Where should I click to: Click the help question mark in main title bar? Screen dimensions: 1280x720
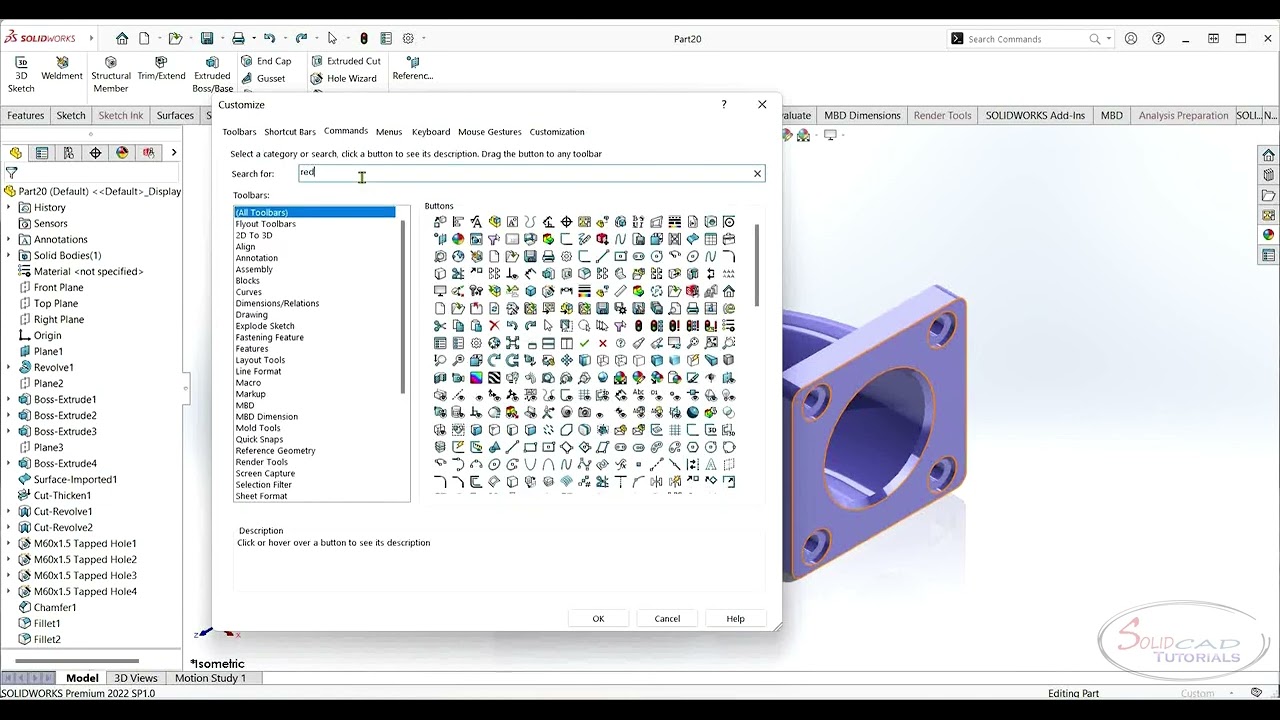pyautogui.click(x=1158, y=38)
